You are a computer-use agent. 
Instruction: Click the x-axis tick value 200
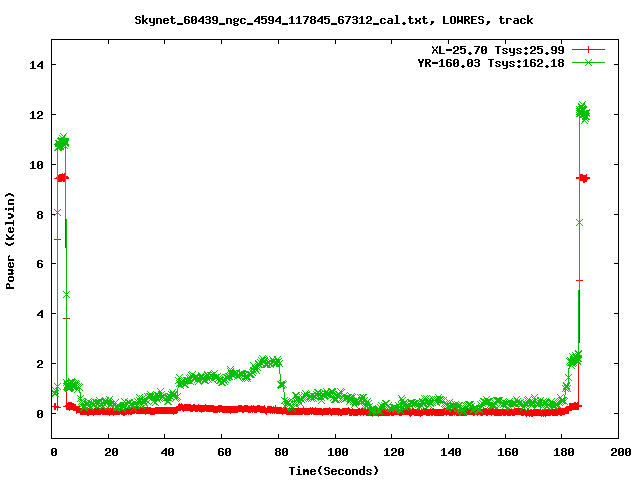[x=621, y=452]
